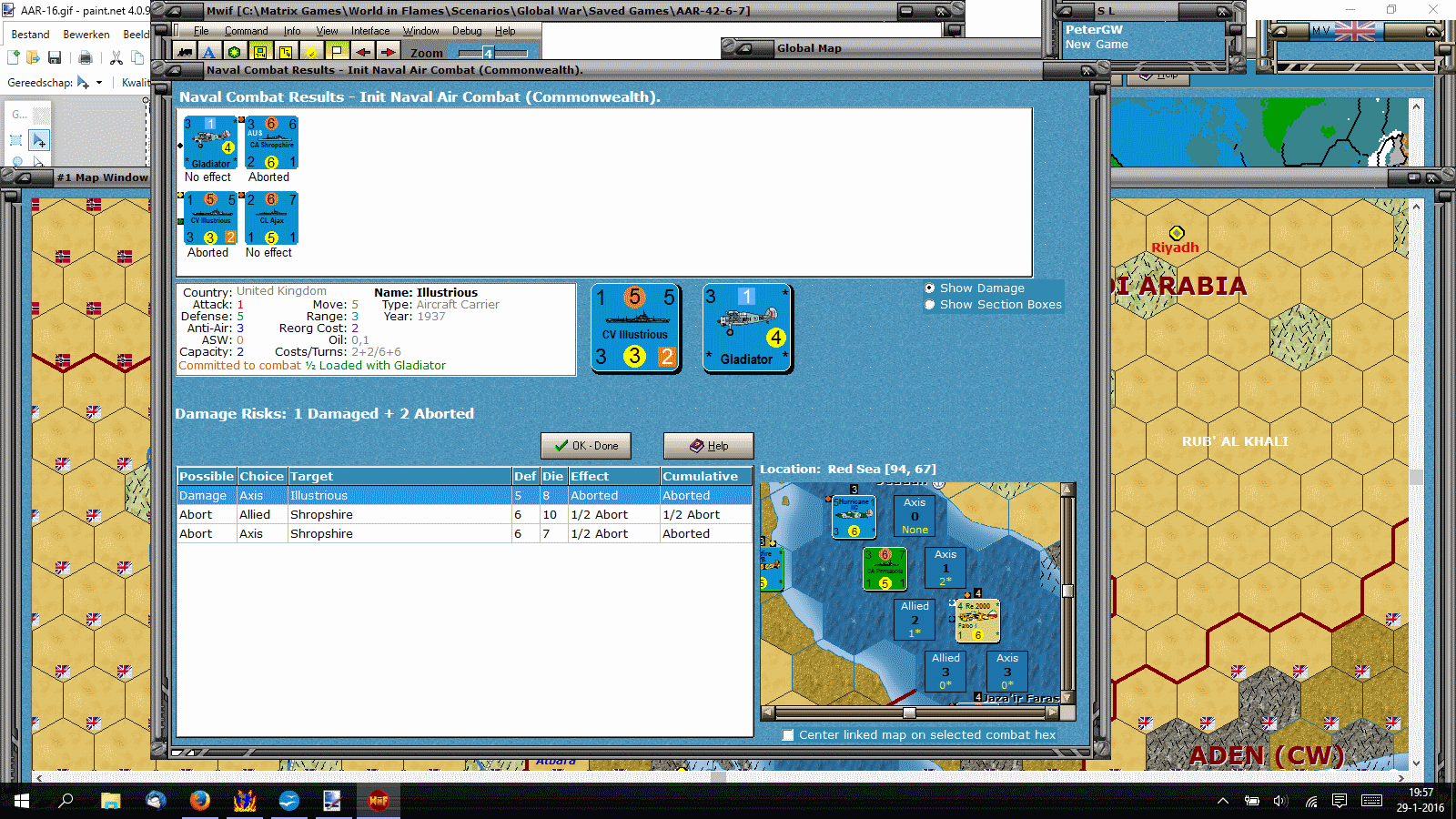Viewport: 1456px width, 819px height.
Task: Open the MWiF game taskbar icon
Action: click(378, 801)
